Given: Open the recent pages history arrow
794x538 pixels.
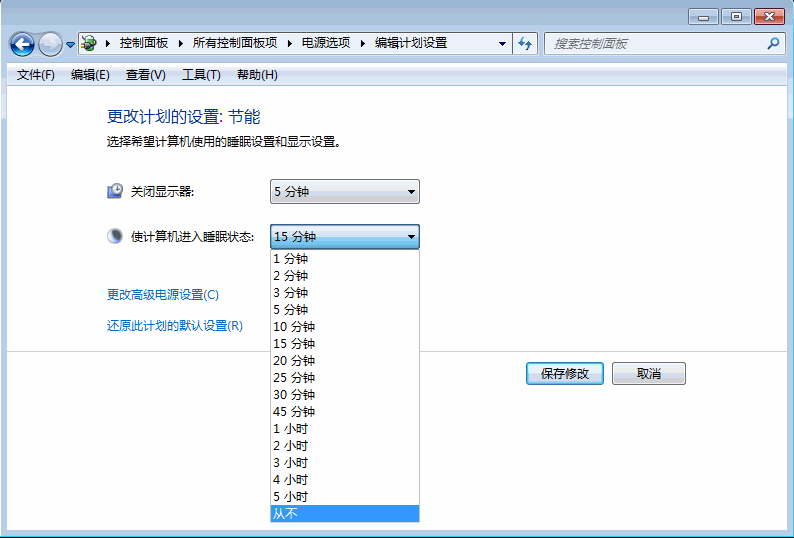Looking at the screenshot, I should pos(70,45).
